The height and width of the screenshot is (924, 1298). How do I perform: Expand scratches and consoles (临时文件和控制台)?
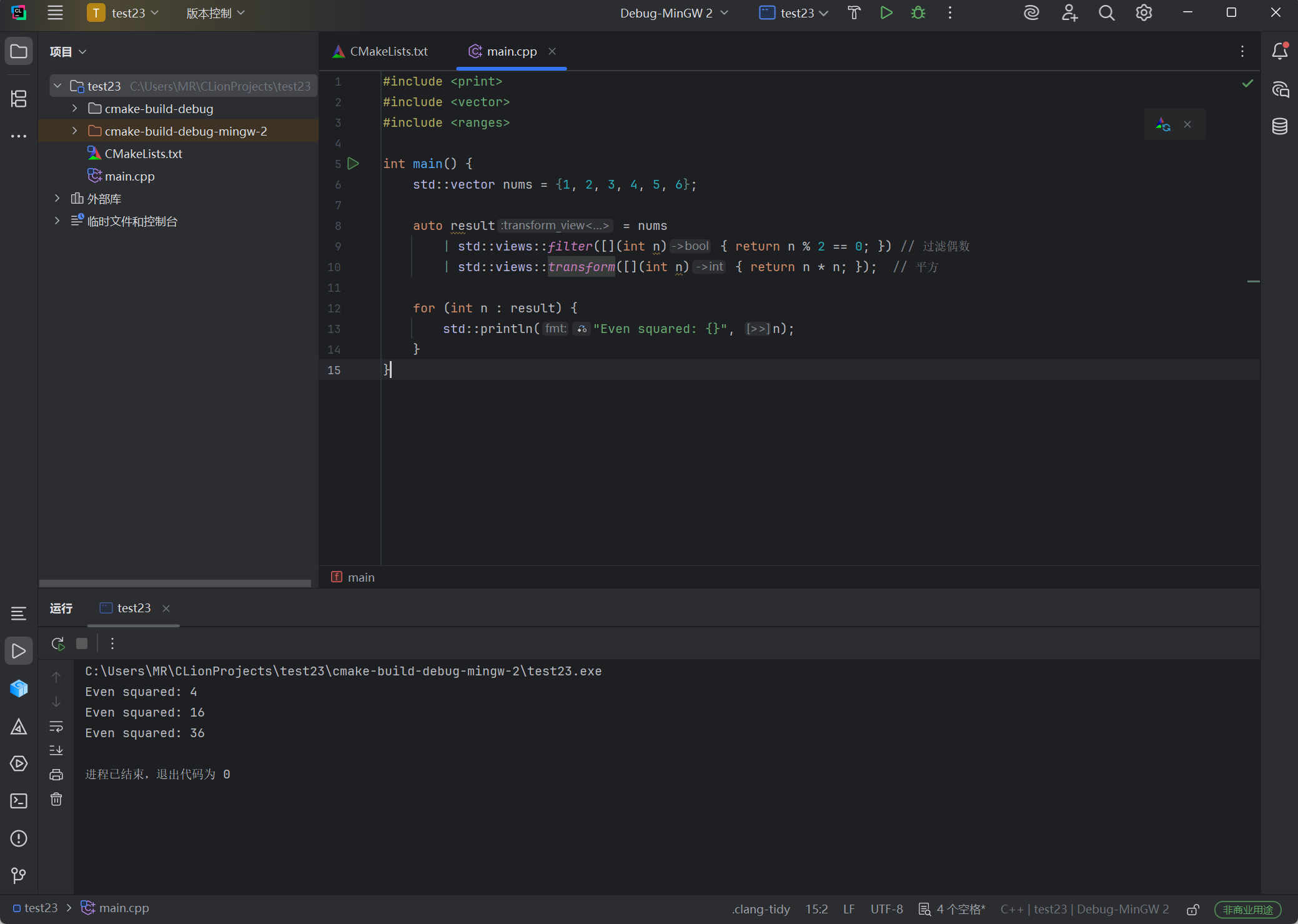click(57, 221)
